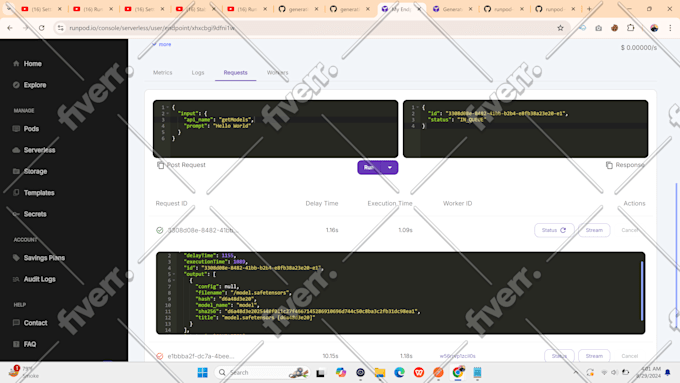Click the 1.16s delay time value

point(332,230)
